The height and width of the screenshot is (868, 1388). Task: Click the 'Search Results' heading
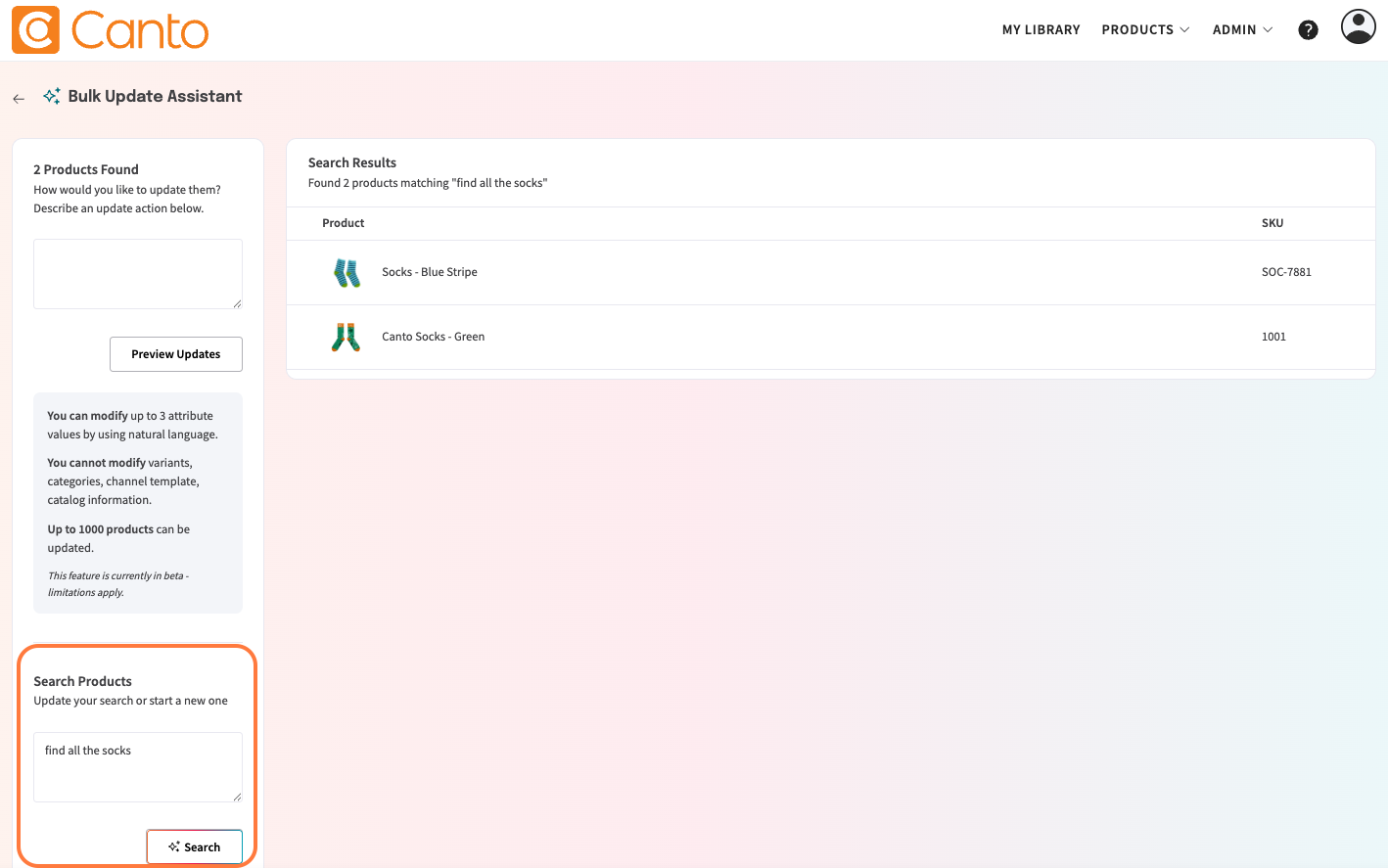(352, 162)
